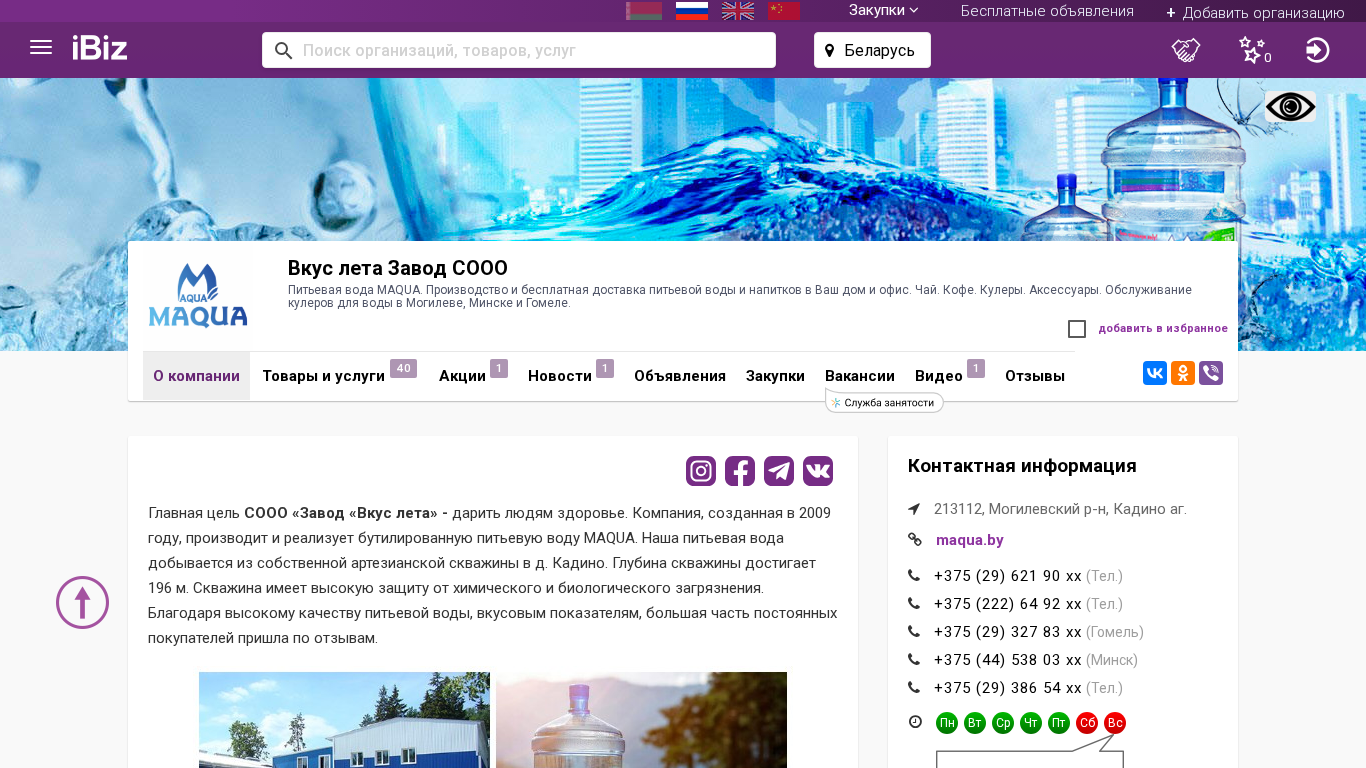Switch language to English flag
Image resolution: width=1366 pixels, height=768 pixels.
coord(738,11)
